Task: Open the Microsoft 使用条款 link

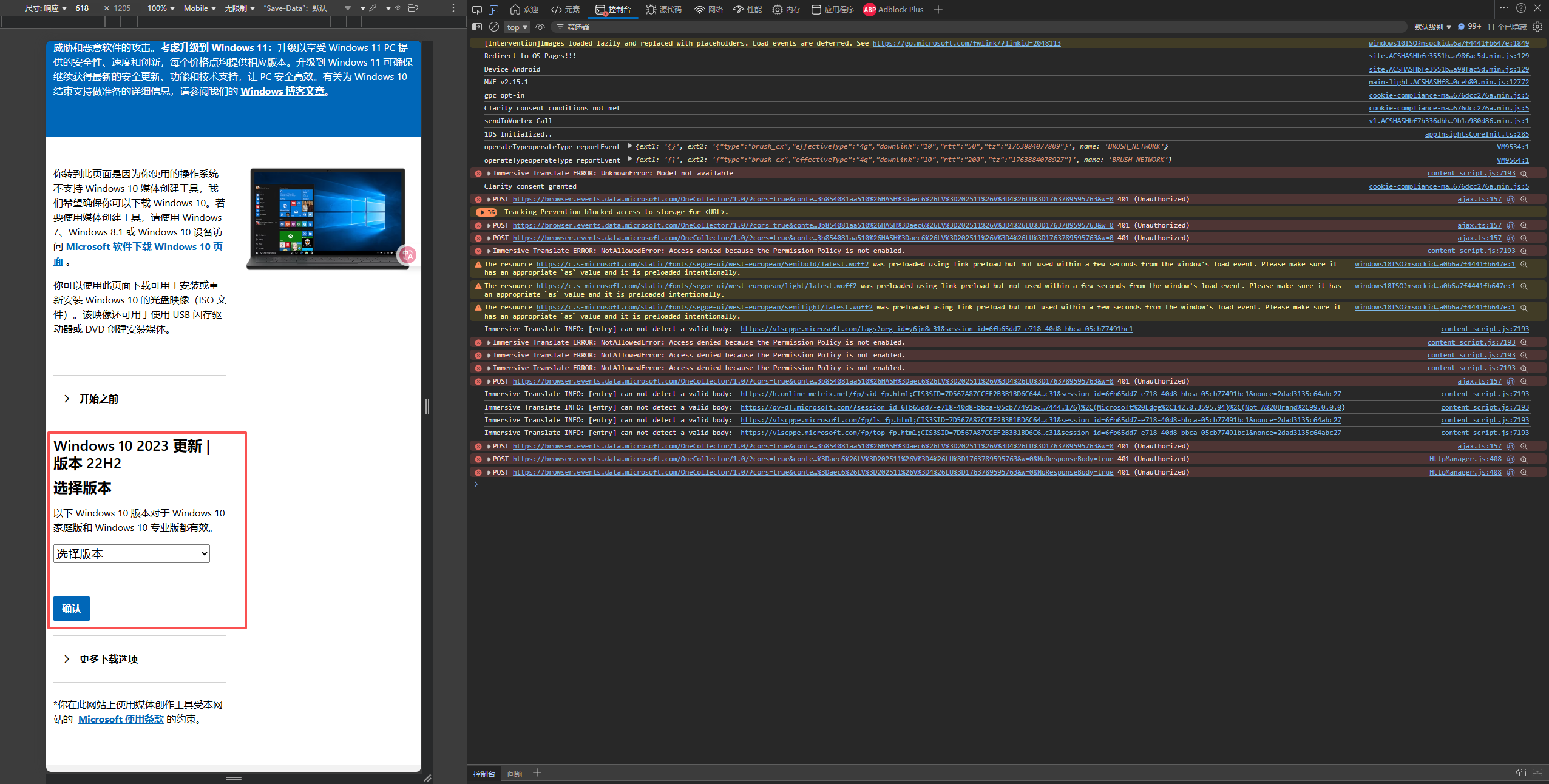Action: (x=121, y=719)
